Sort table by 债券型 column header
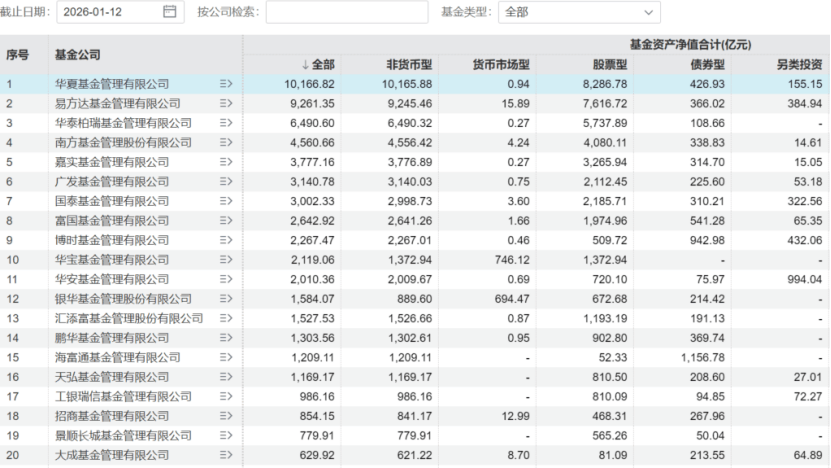Screen dimensions: 831x468 tap(708, 64)
